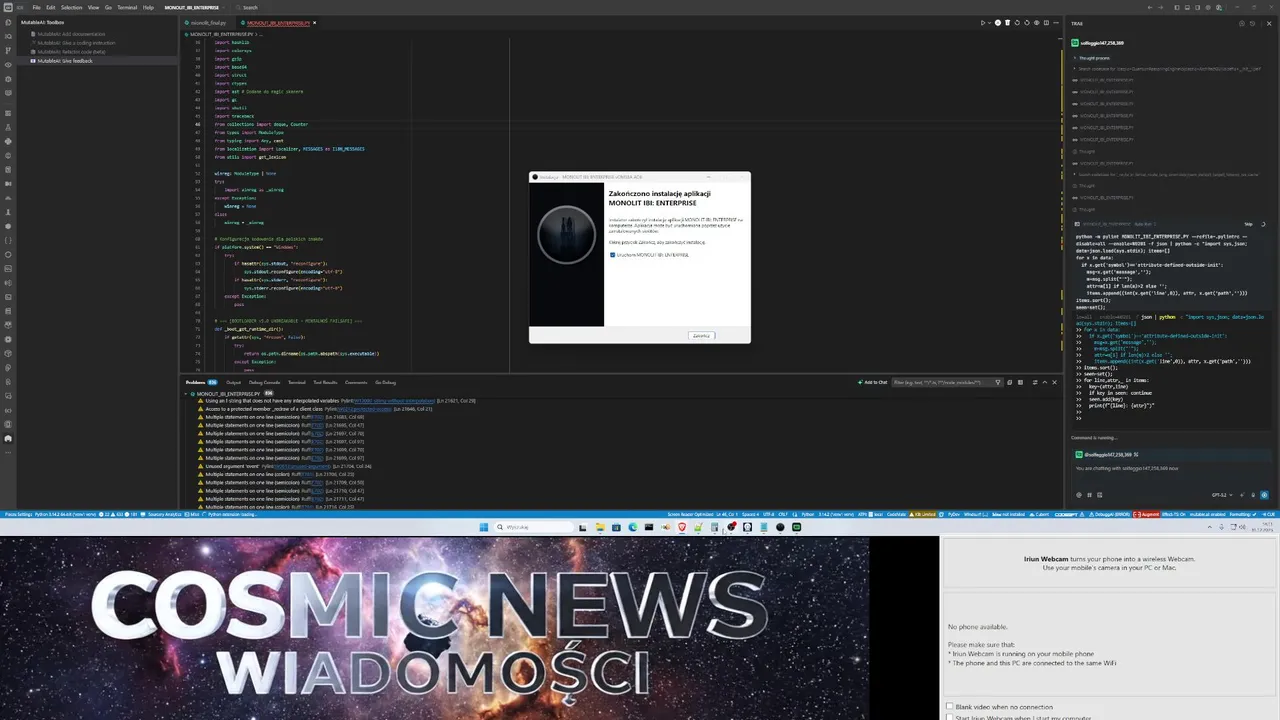Click split editor icon in editor toolbar

[1045, 22]
